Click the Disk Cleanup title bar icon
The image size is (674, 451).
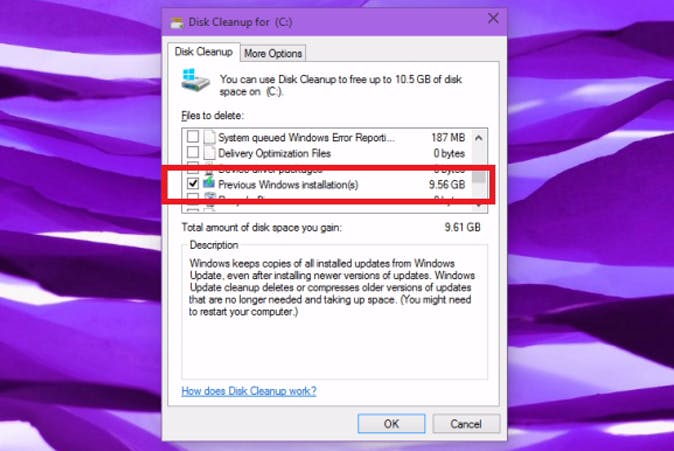[177, 22]
